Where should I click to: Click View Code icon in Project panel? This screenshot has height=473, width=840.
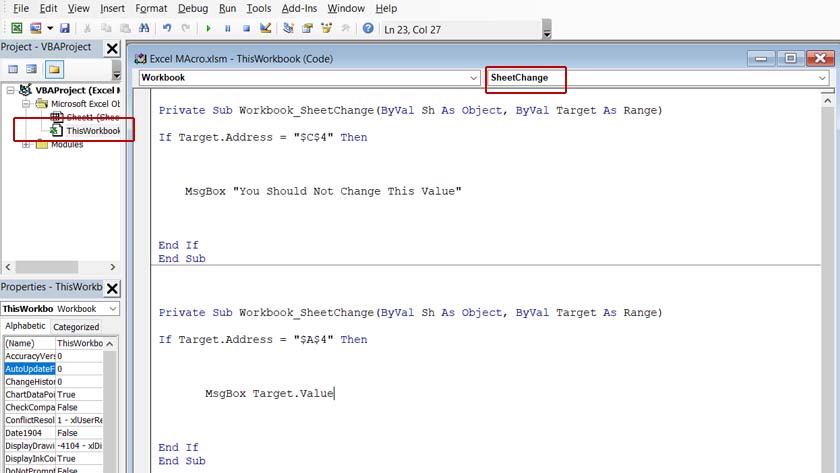13,69
